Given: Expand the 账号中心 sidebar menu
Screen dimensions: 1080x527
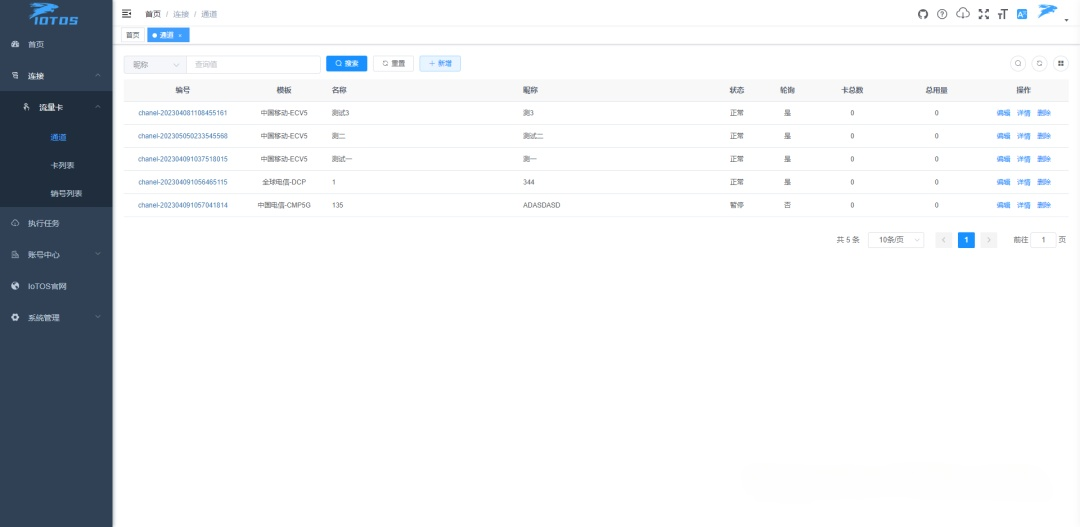Looking at the screenshot, I should click(x=56, y=254).
